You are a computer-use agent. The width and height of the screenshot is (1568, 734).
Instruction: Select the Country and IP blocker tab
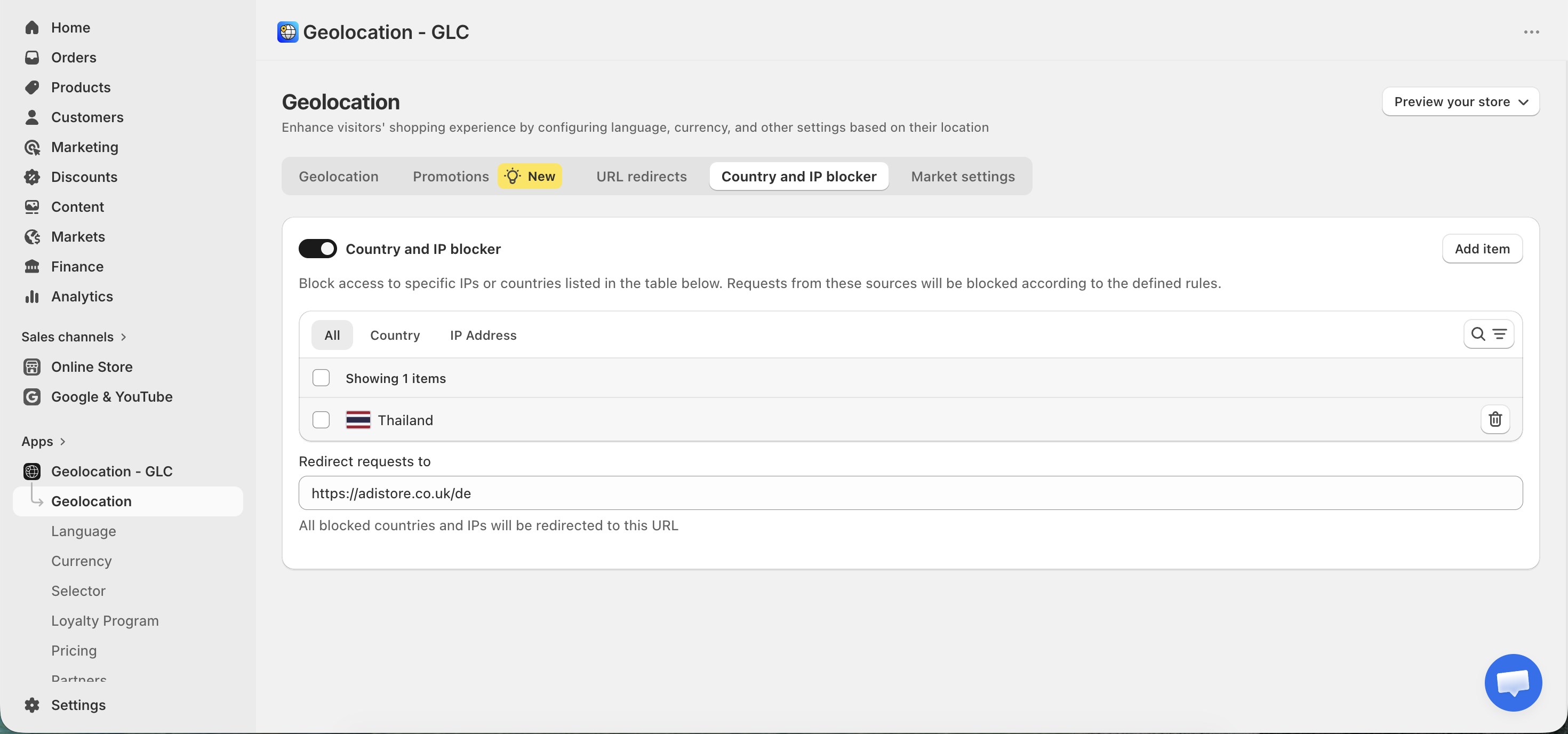pyautogui.click(x=798, y=176)
